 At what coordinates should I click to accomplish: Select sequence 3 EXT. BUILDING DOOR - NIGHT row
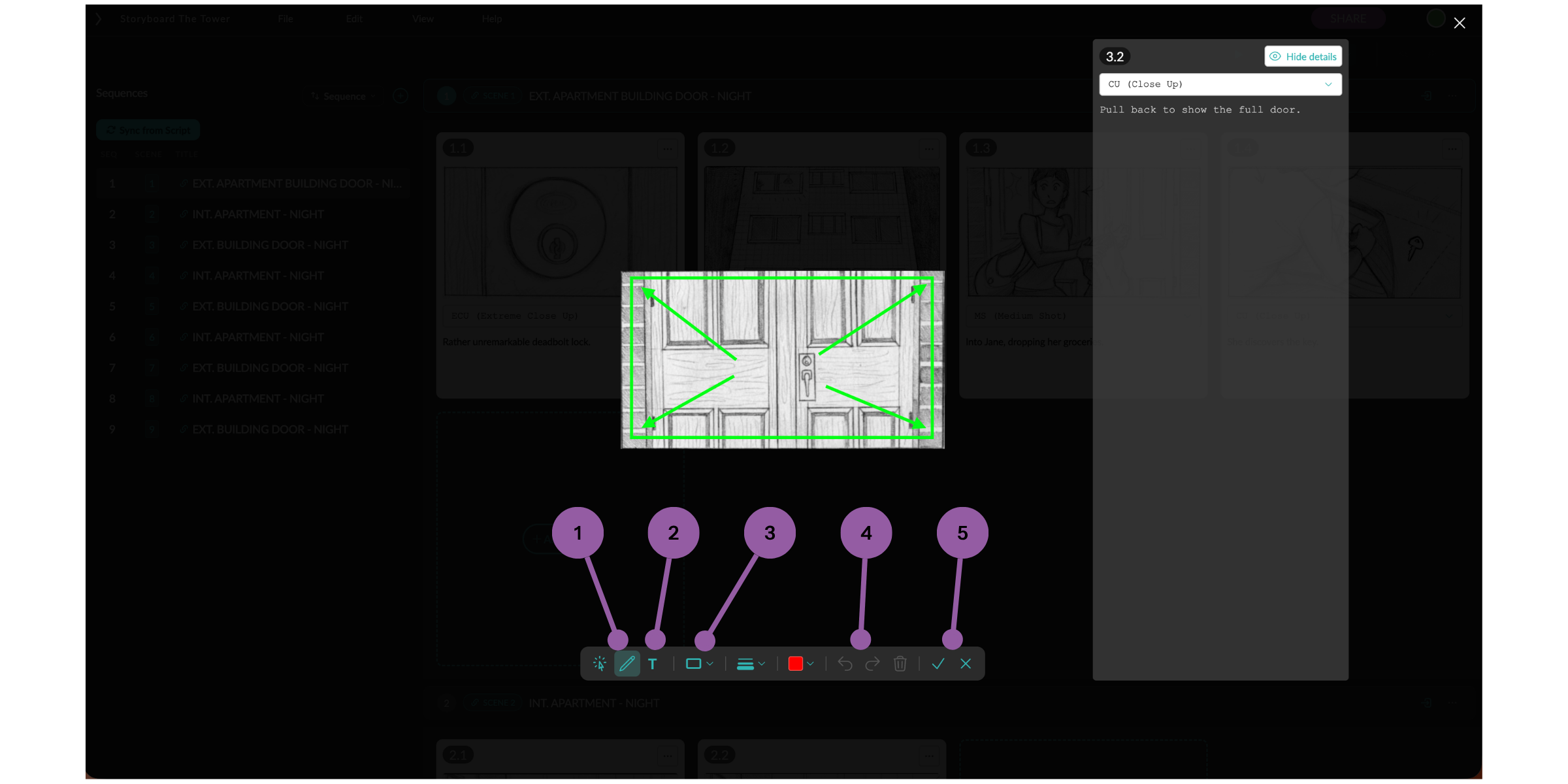pyautogui.click(x=253, y=245)
